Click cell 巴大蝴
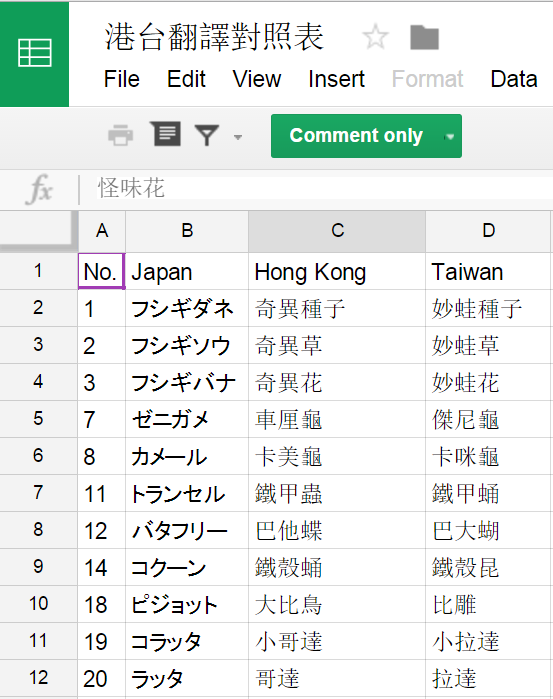The height and width of the screenshot is (699, 553). (x=488, y=530)
